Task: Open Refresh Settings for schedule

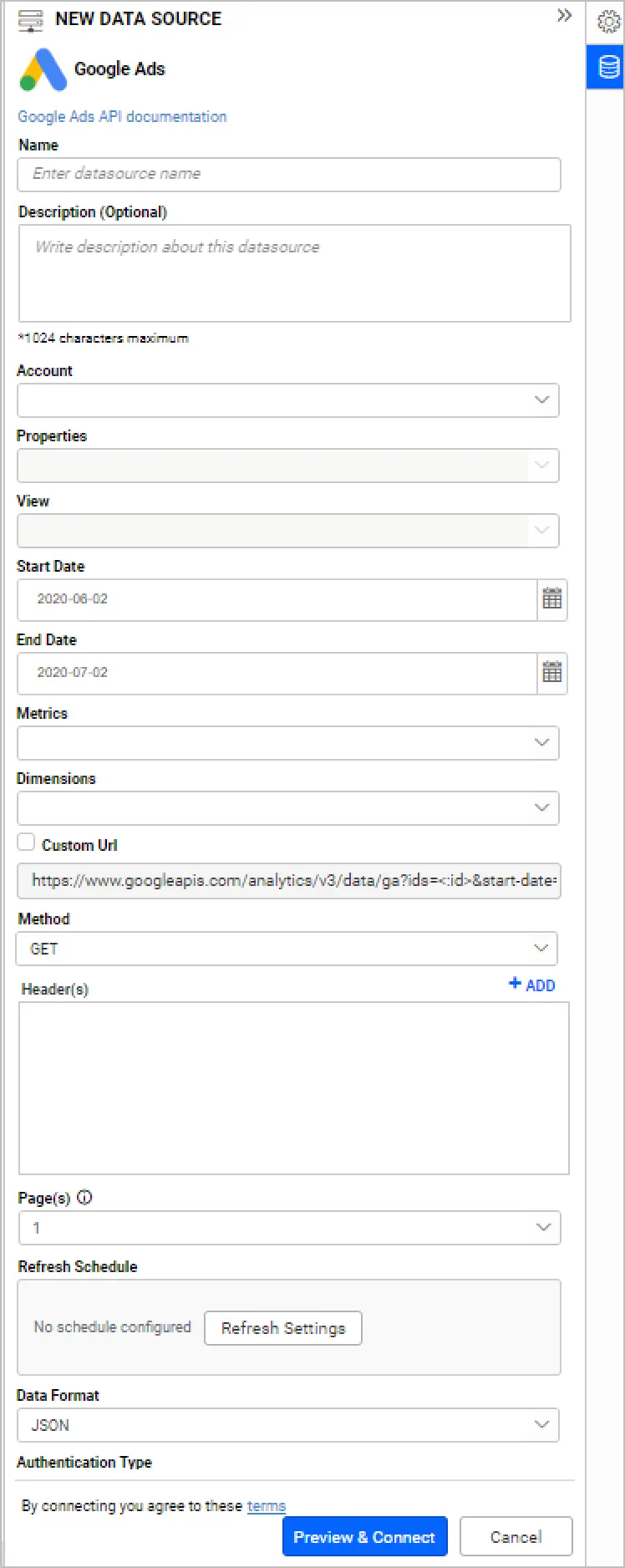Action: [x=283, y=1328]
